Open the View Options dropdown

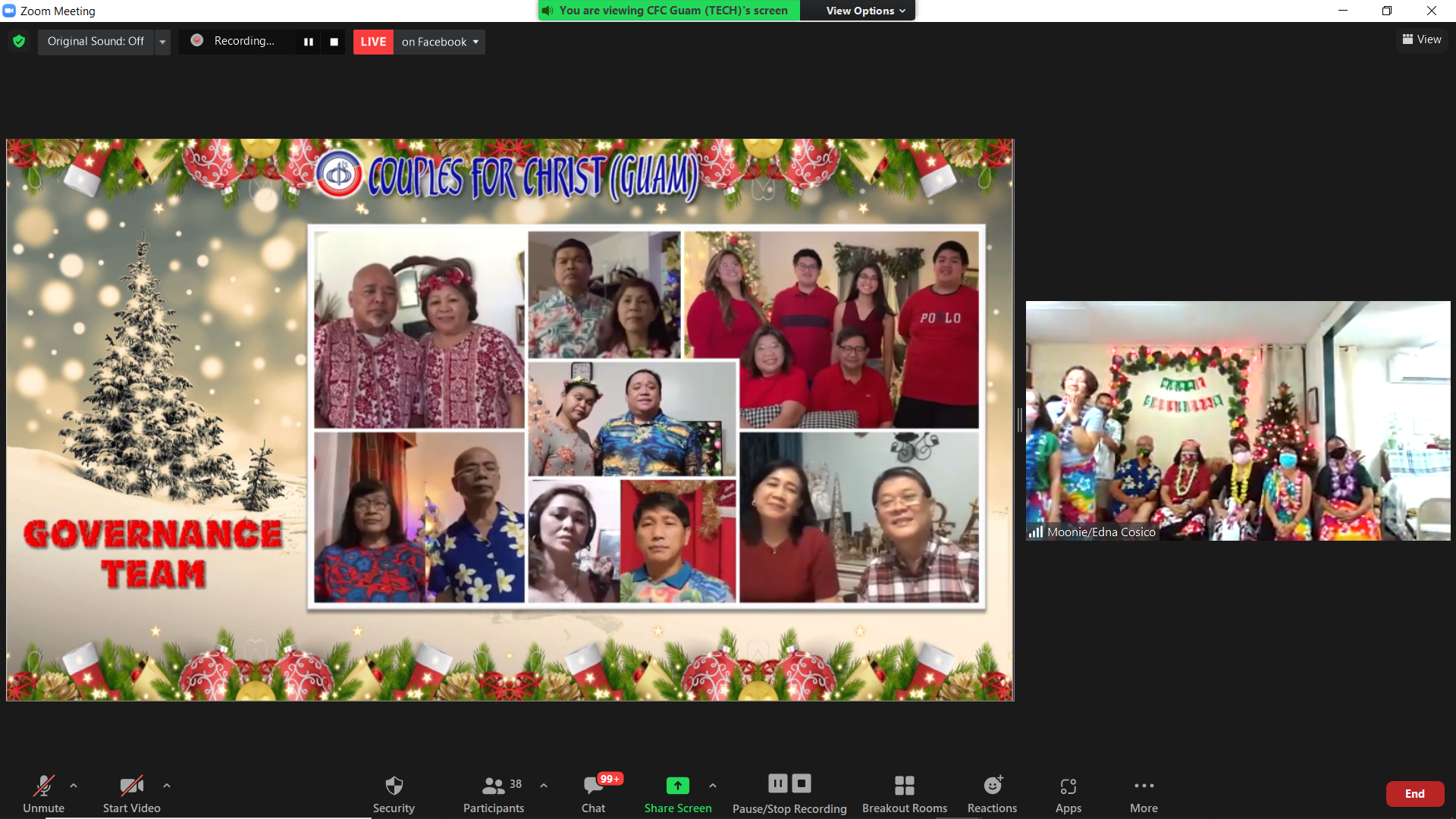(865, 11)
